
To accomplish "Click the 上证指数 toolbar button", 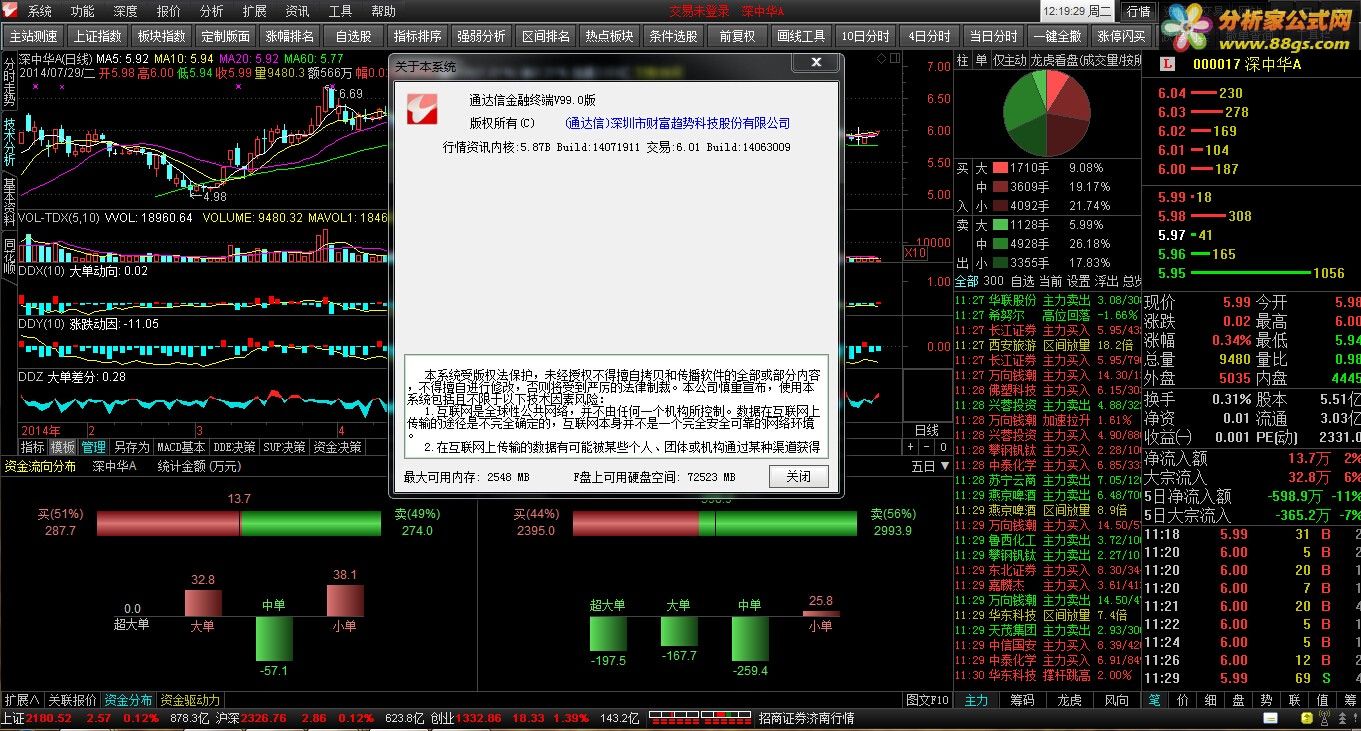I will (x=98, y=36).
